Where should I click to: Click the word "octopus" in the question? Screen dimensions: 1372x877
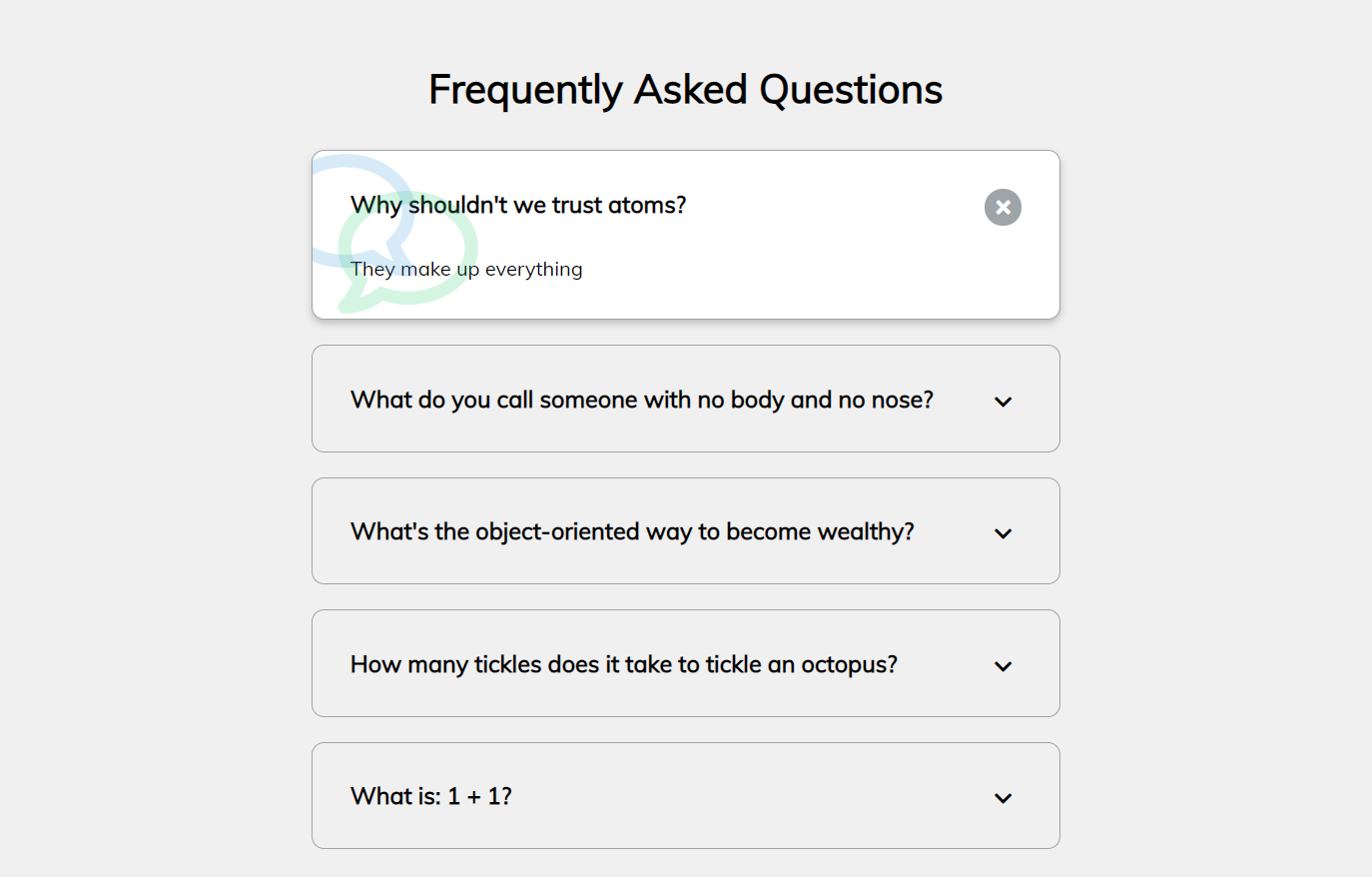pyautogui.click(x=848, y=665)
